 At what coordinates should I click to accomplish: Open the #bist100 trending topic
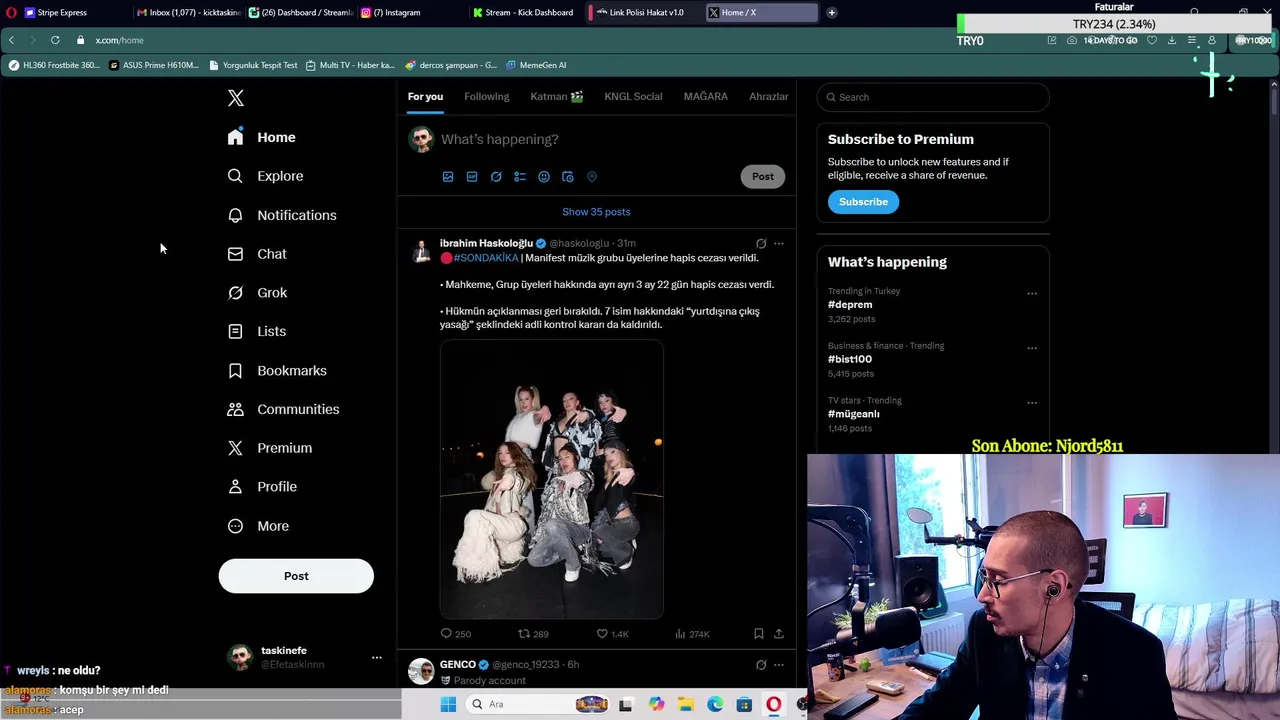[850, 359]
